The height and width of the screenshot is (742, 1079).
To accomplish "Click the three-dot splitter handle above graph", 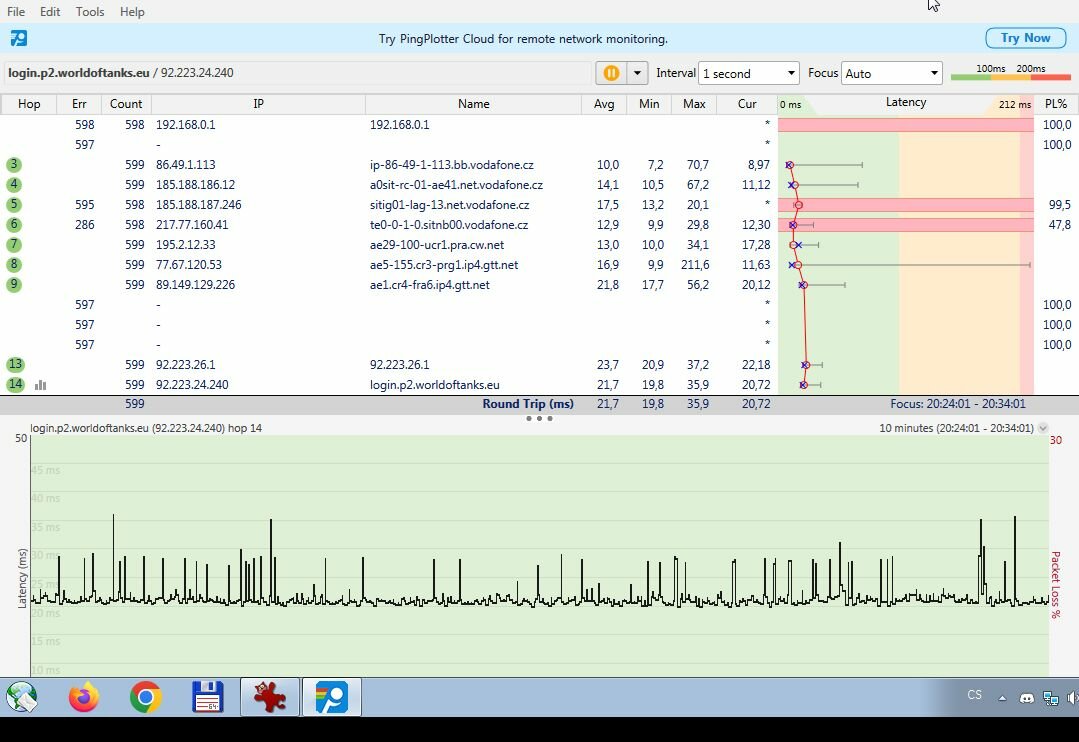I will point(539,418).
